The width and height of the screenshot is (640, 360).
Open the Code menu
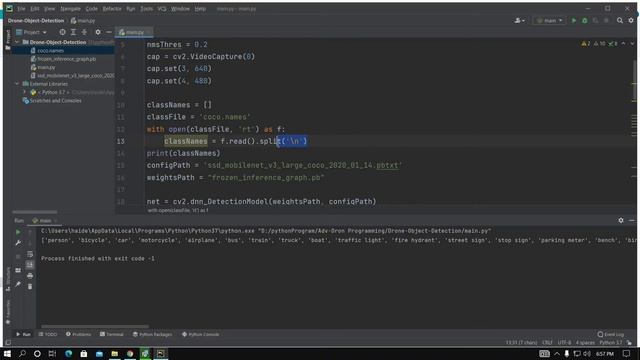(x=91, y=9)
